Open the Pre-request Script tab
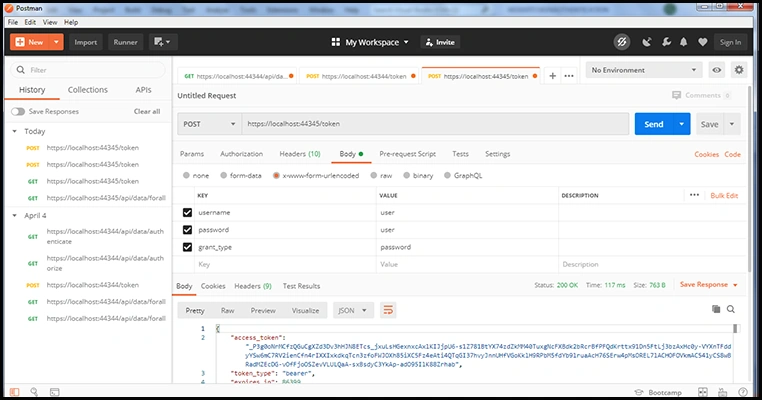The width and height of the screenshot is (762, 400). click(407, 154)
